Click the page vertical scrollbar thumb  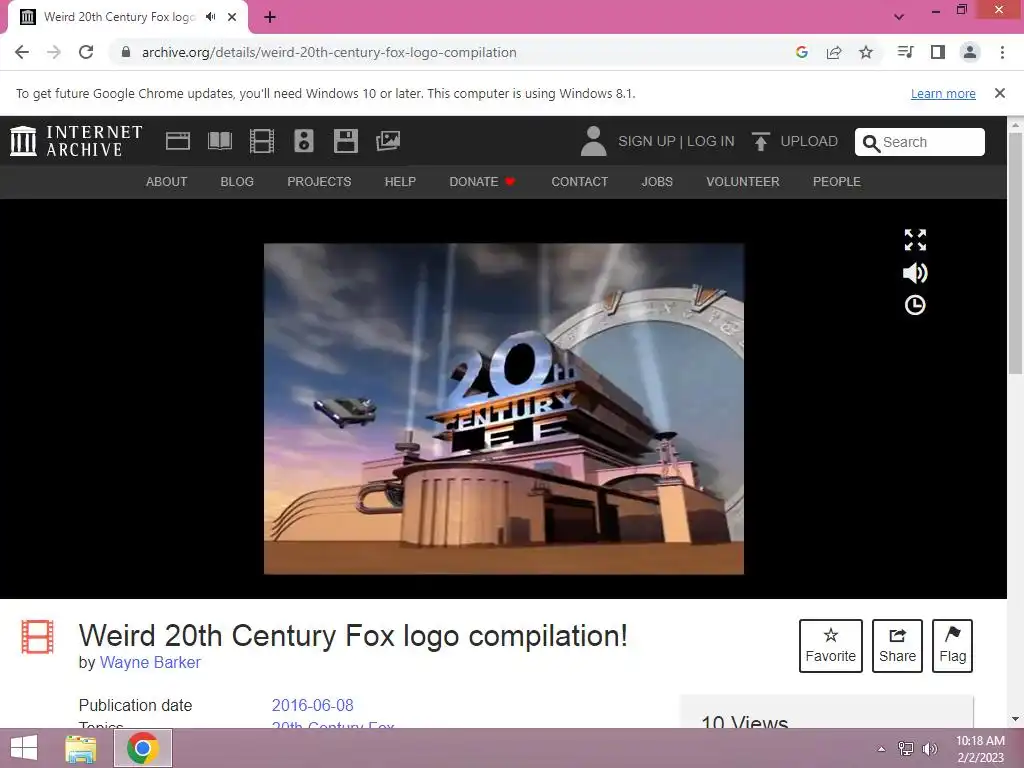1016,253
